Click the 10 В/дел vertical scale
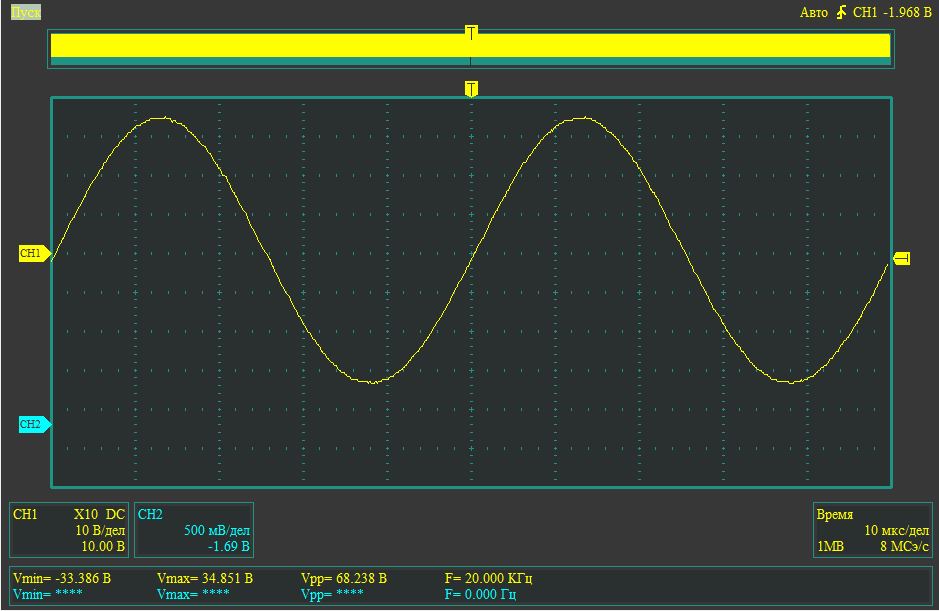Viewport: 939px width, 611px height. (100, 531)
